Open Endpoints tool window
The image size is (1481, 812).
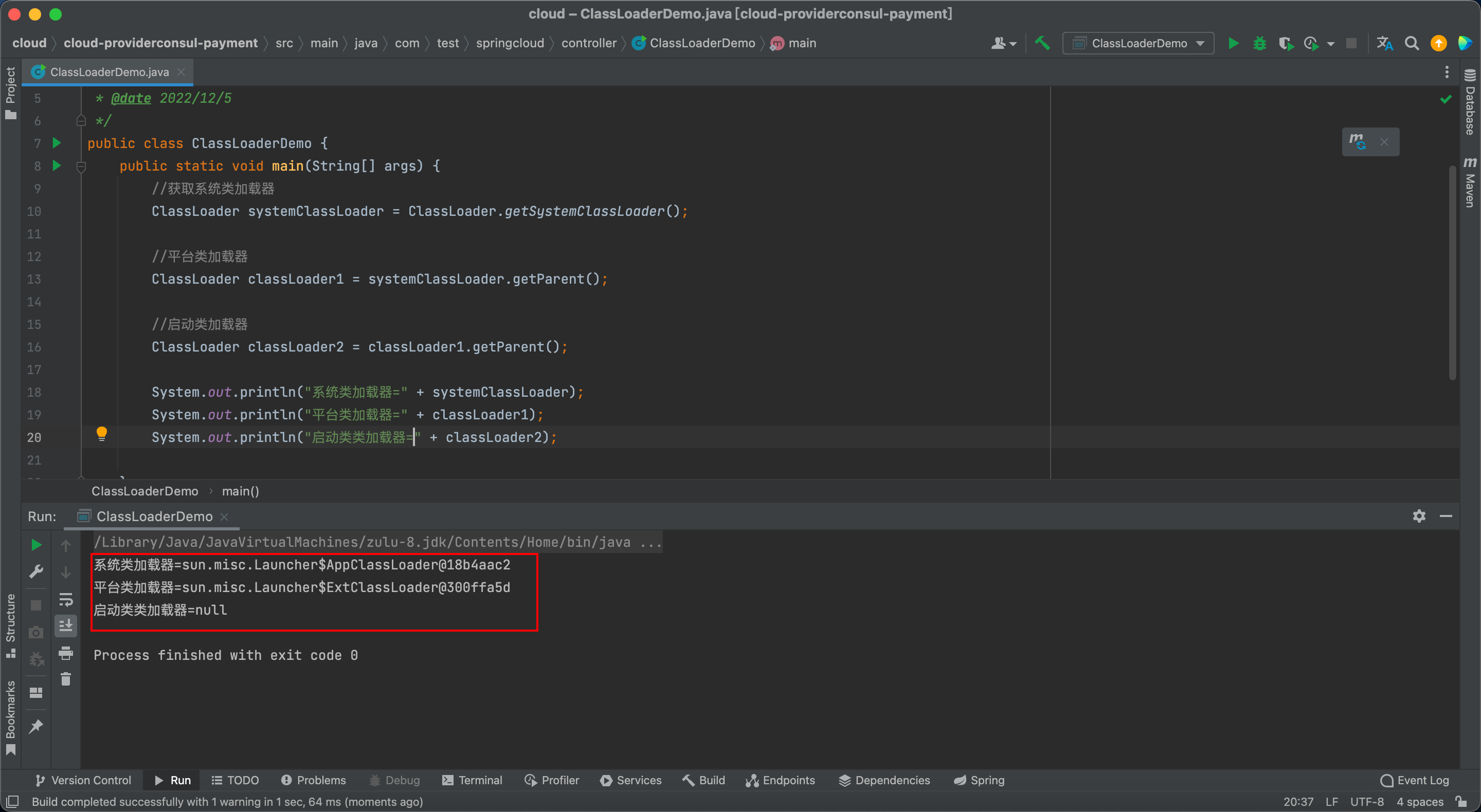click(780, 780)
